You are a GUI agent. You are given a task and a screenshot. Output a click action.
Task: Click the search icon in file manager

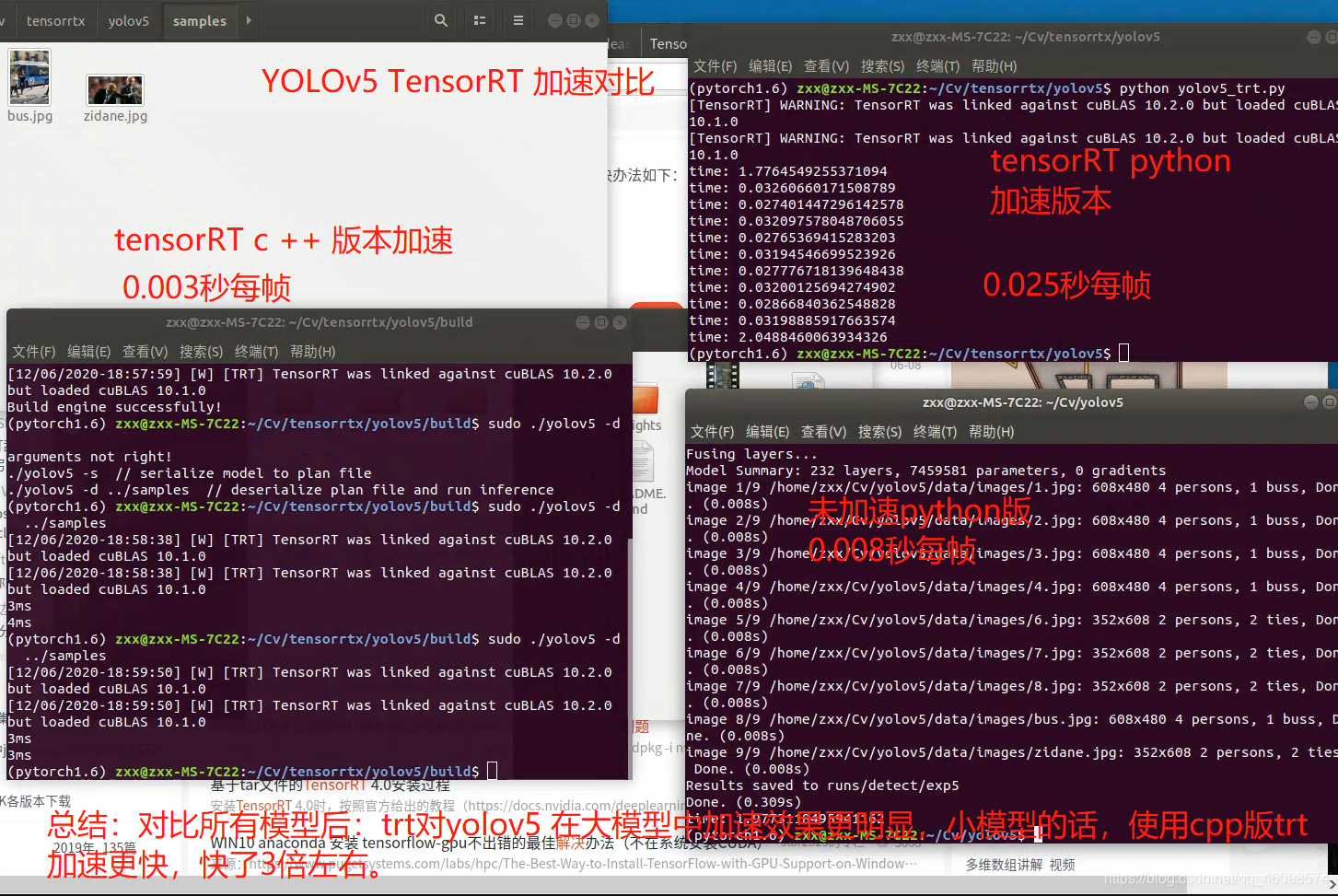tap(441, 20)
